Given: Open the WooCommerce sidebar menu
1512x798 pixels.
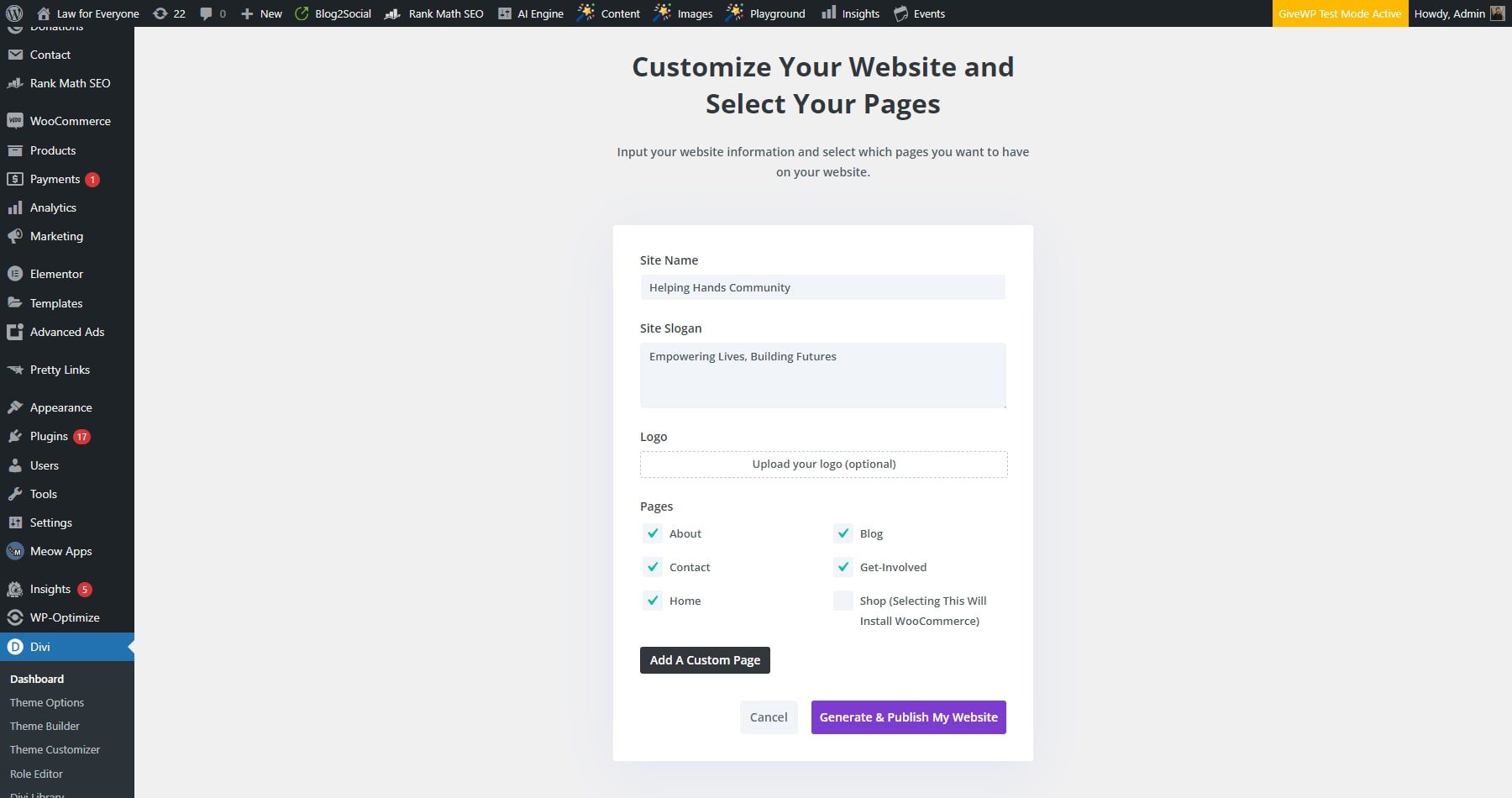Looking at the screenshot, I should point(70,121).
